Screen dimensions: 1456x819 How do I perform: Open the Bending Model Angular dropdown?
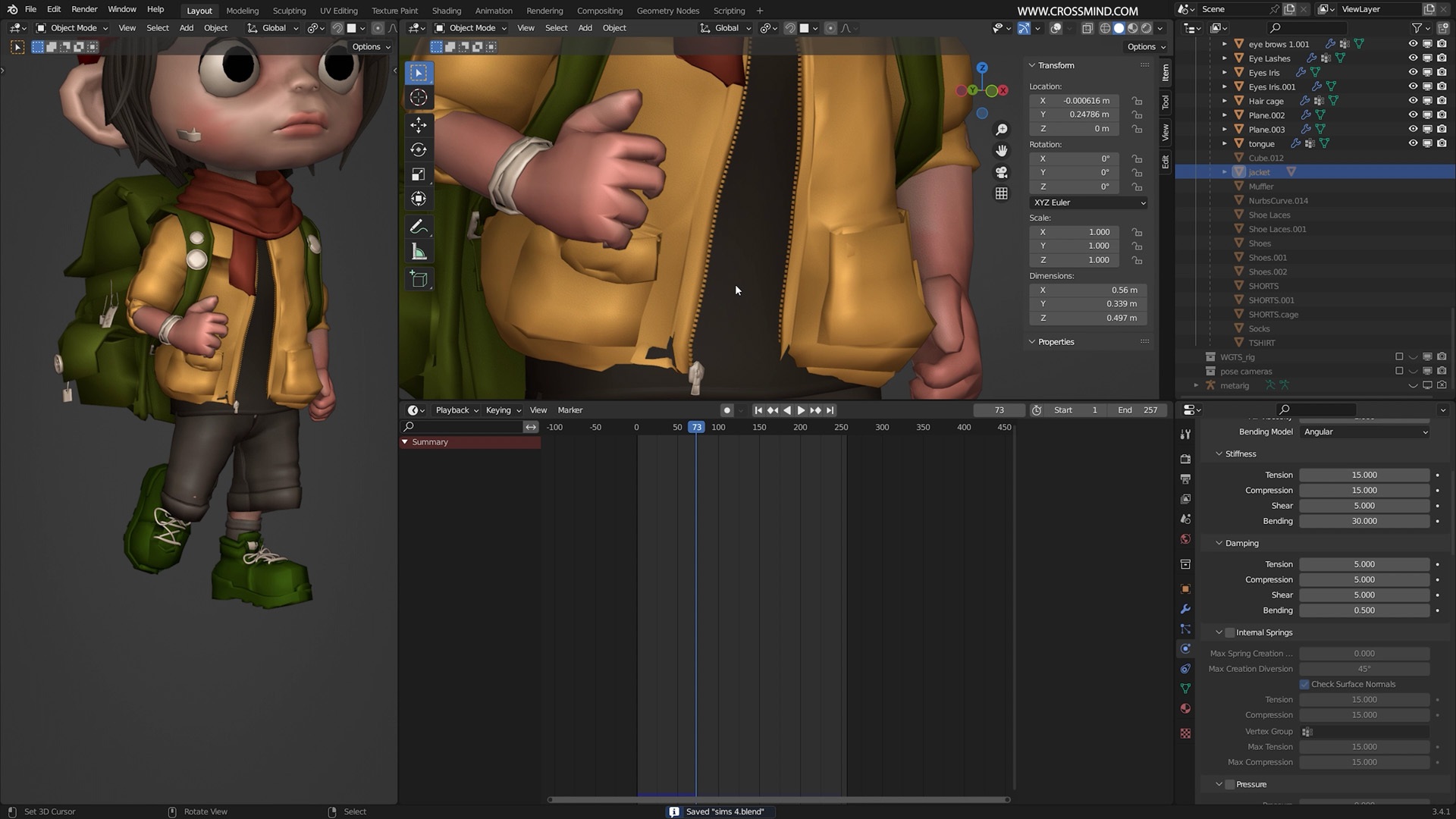[1365, 432]
